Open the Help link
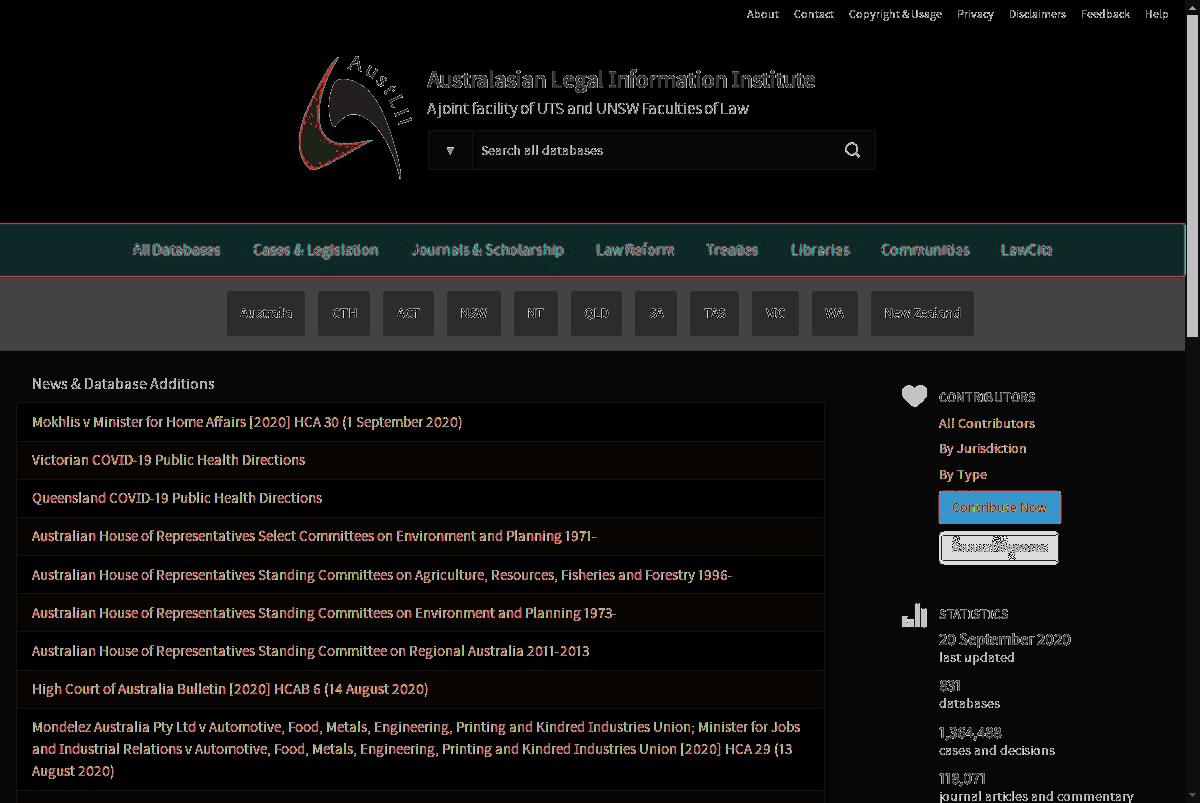The width and height of the screenshot is (1200, 803). pyautogui.click(x=1156, y=14)
